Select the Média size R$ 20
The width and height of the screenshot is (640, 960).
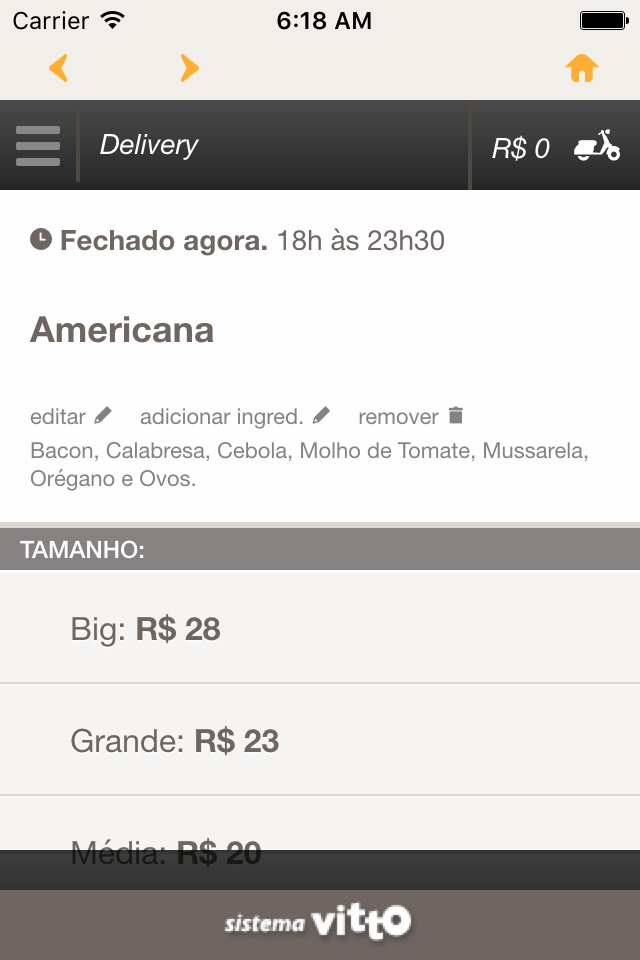coord(320,823)
